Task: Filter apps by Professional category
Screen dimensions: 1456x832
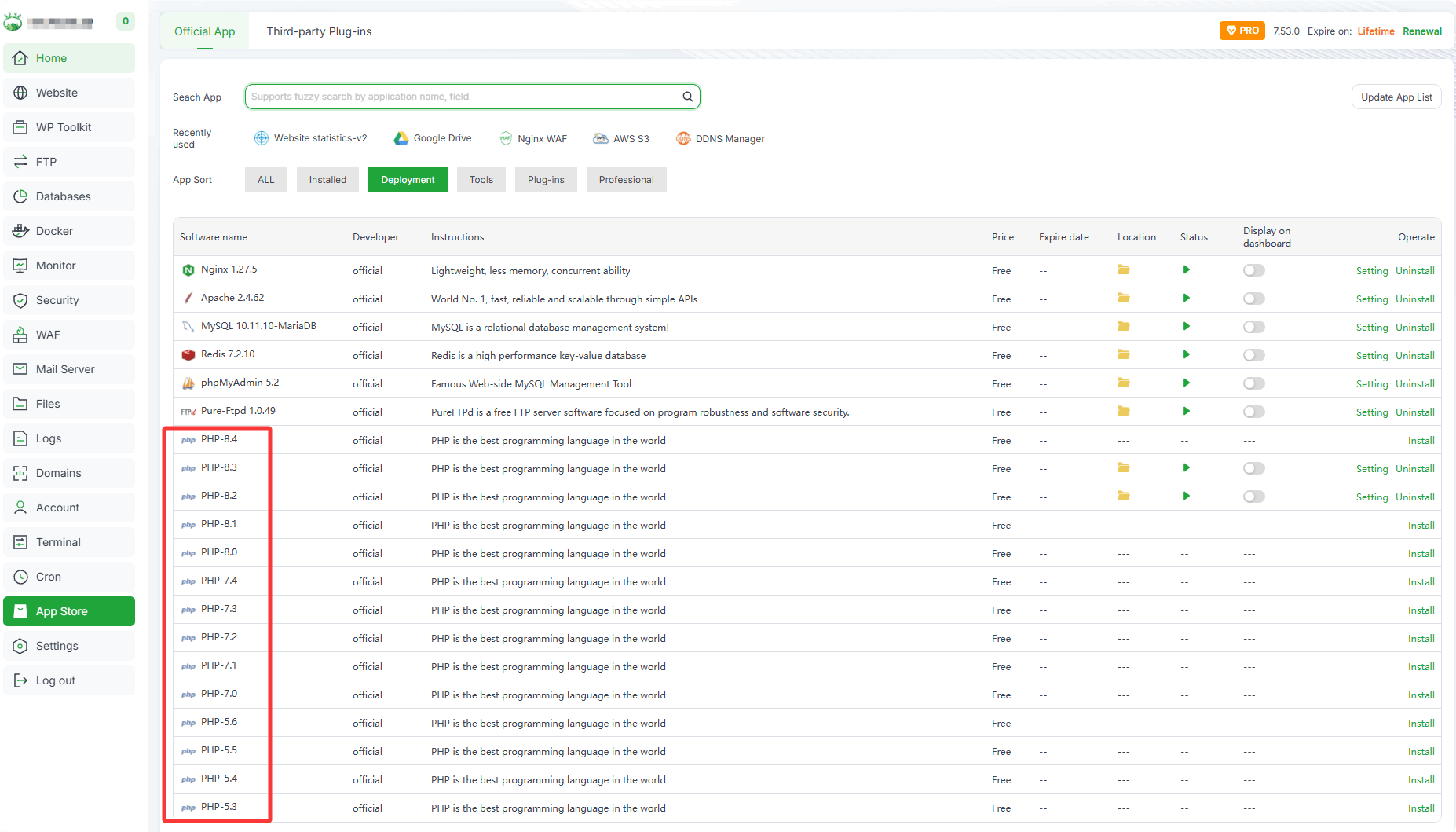Action: [x=626, y=180]
